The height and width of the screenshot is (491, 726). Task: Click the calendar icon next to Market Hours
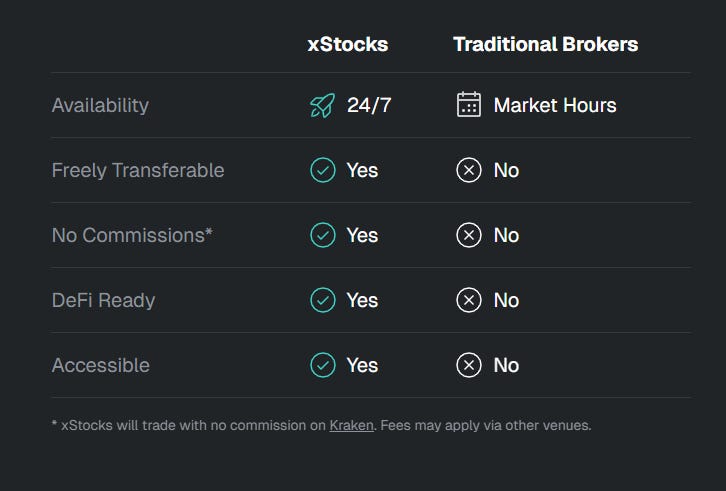(x=469, y=104)
